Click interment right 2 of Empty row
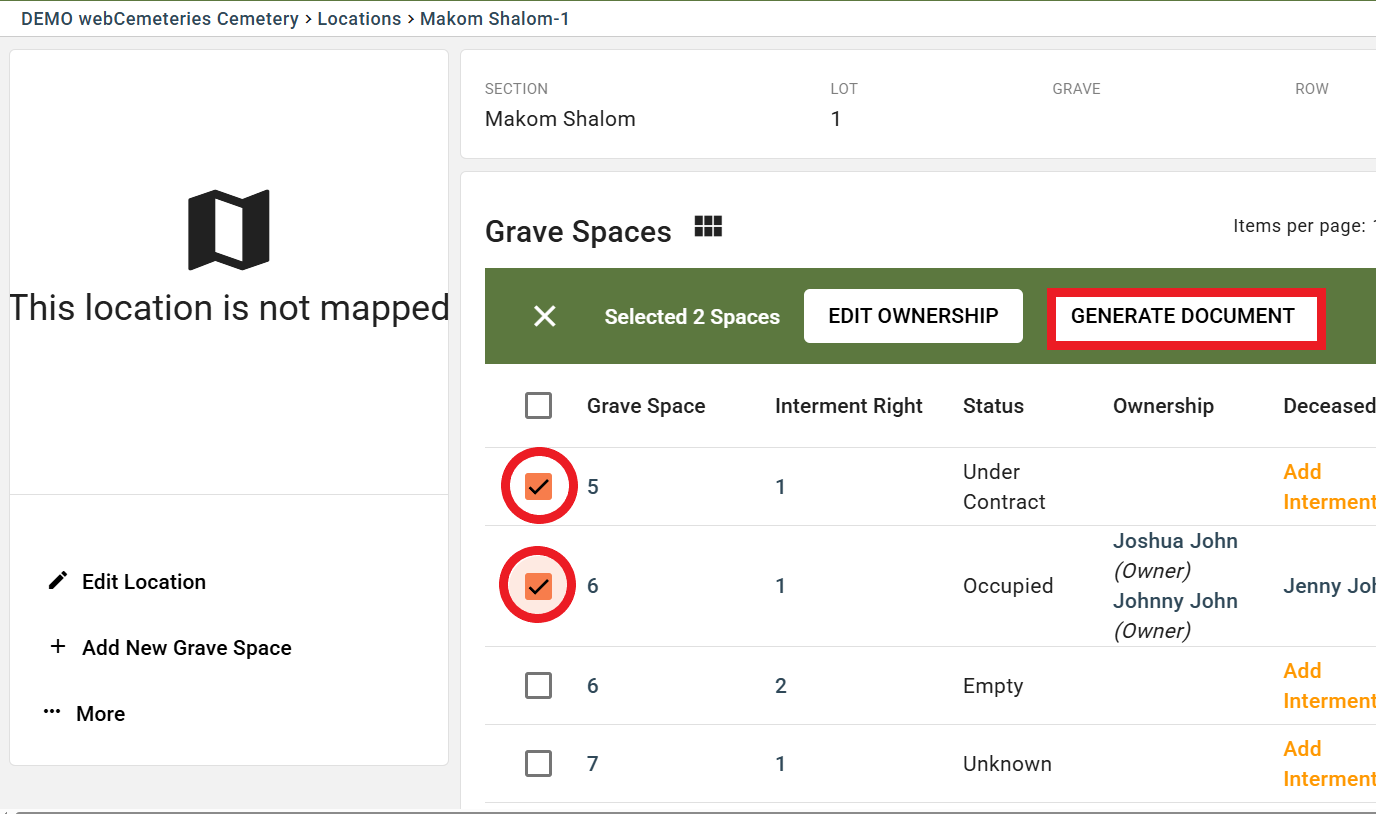The width and height of the screenshot is (1376, 814). (x=780, y=686)
